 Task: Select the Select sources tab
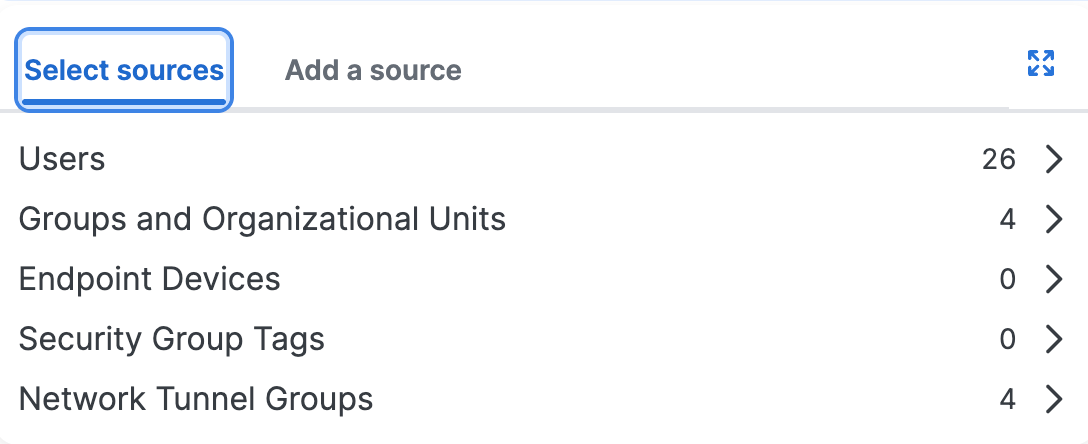[x=124, y=71]
